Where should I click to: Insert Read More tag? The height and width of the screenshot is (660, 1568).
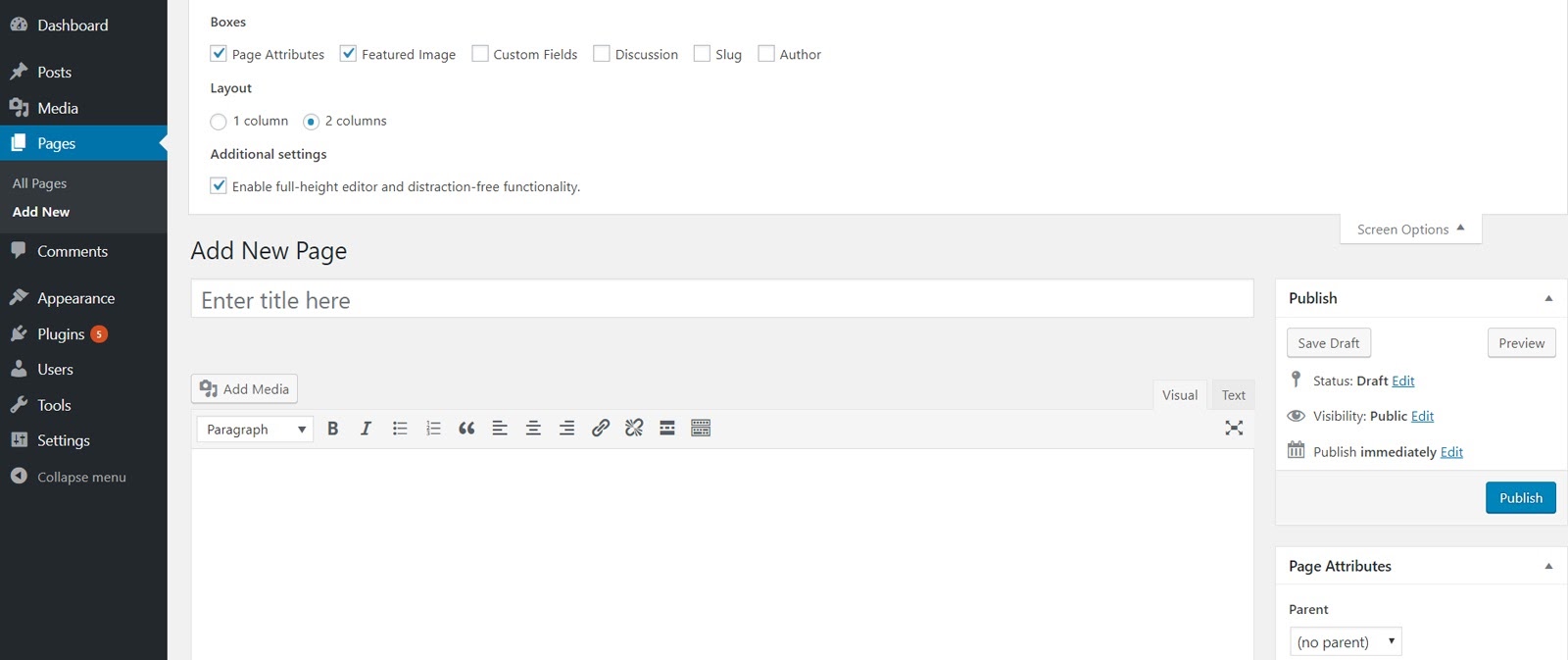pyautogui.click(x=667, y=429)
